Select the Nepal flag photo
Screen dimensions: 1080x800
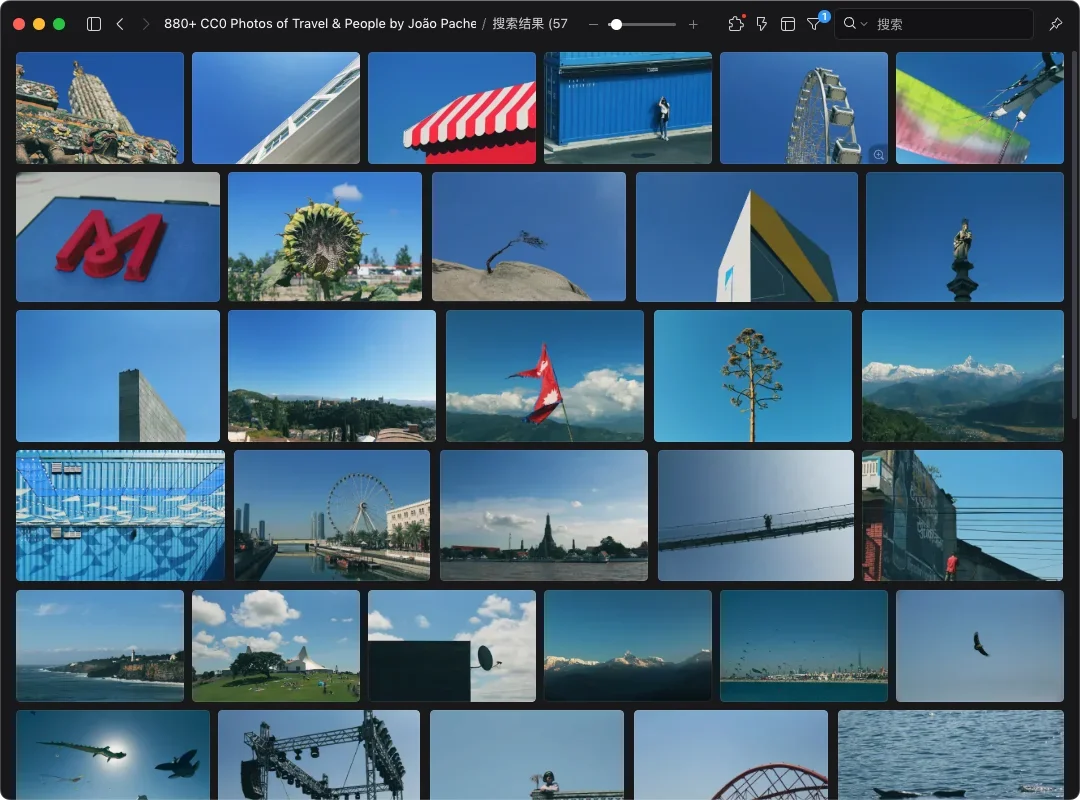click(545, 376)
